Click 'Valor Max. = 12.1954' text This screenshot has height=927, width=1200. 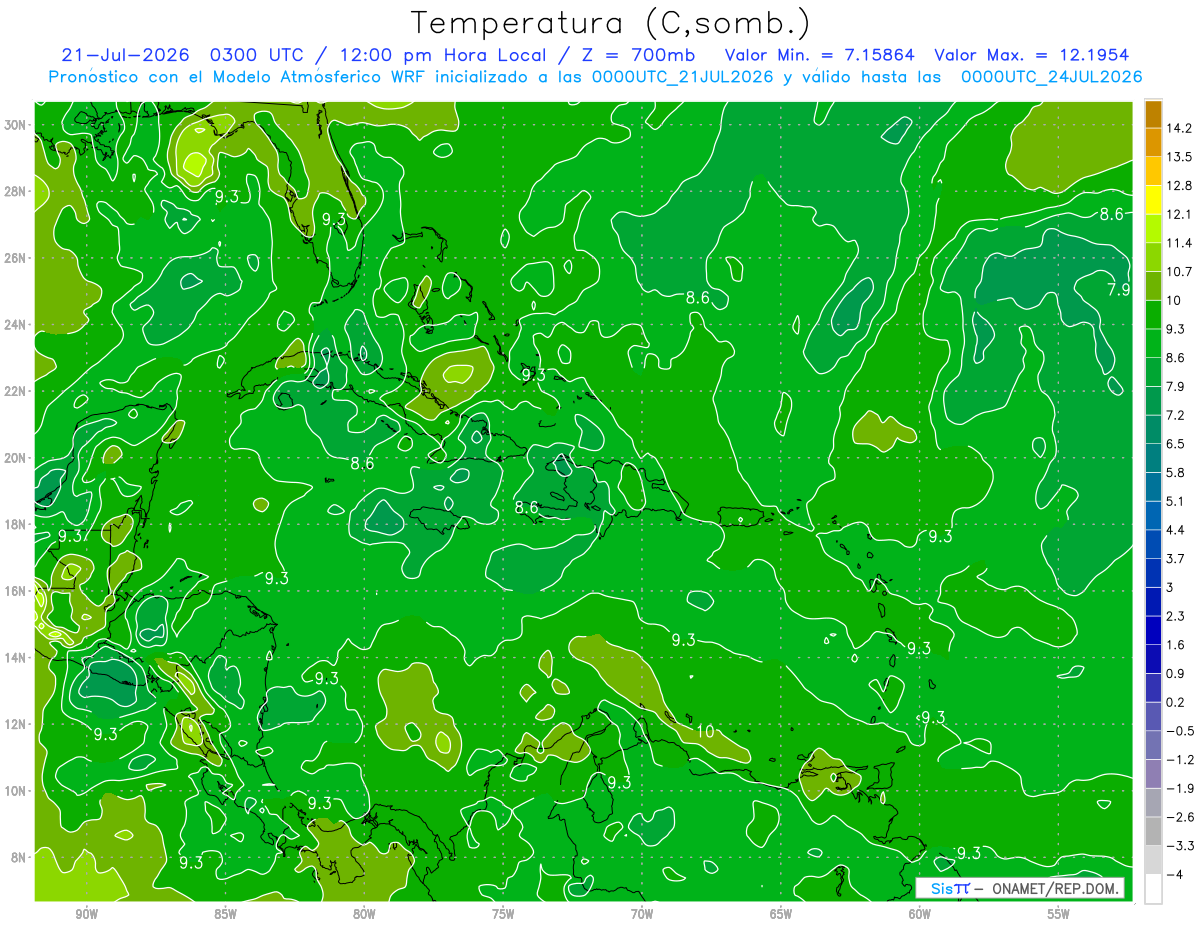click(1032, 55)
